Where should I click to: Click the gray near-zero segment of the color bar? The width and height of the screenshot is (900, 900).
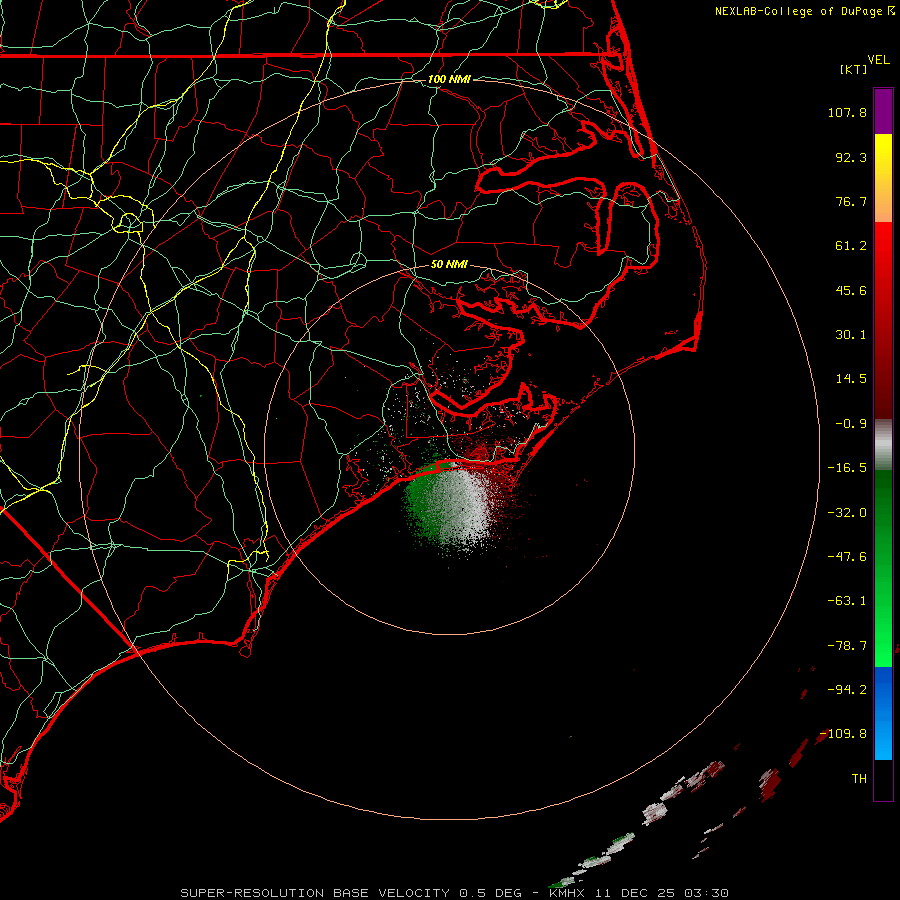[883, 445]
